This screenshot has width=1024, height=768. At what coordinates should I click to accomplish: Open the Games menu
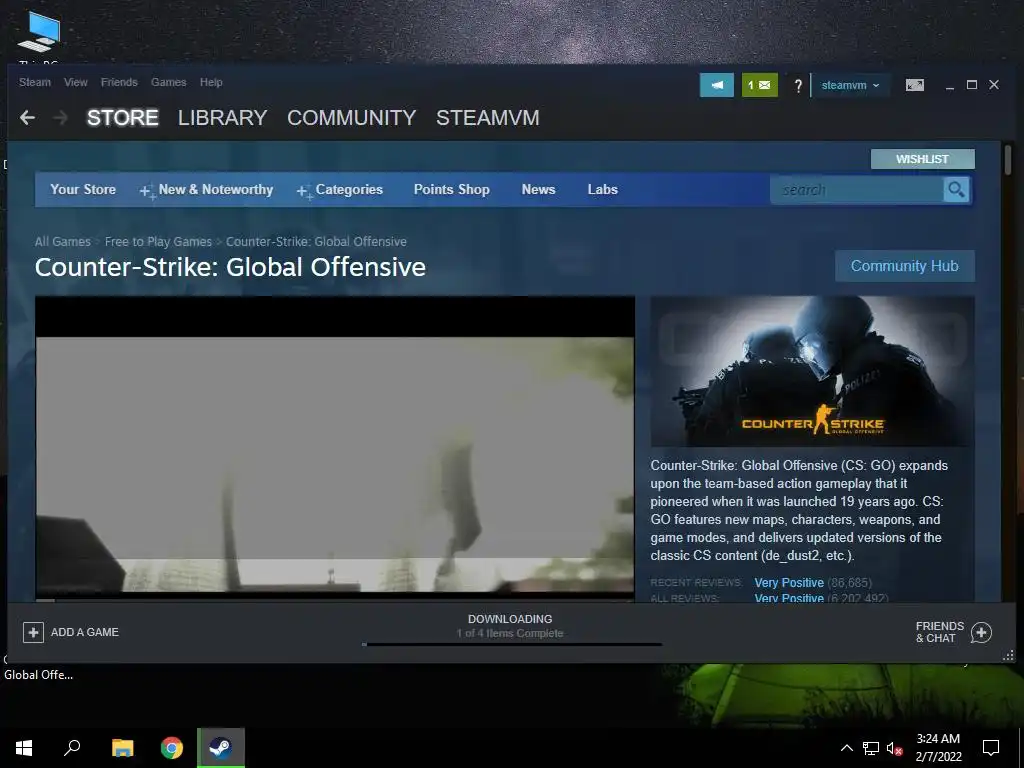pyautogui.click(x=168, y=82)
